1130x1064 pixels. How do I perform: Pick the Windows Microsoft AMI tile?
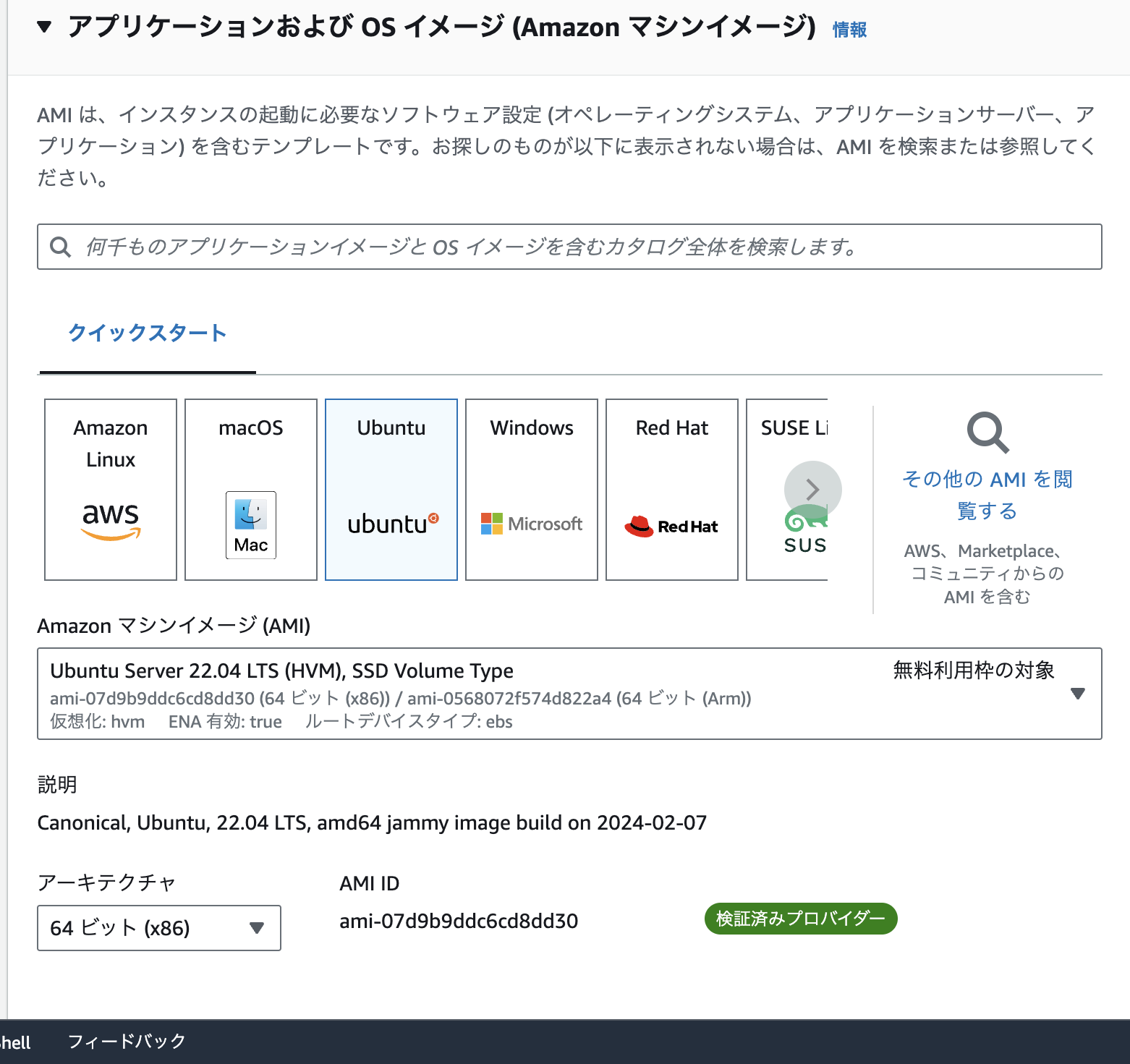coord(532,489)
